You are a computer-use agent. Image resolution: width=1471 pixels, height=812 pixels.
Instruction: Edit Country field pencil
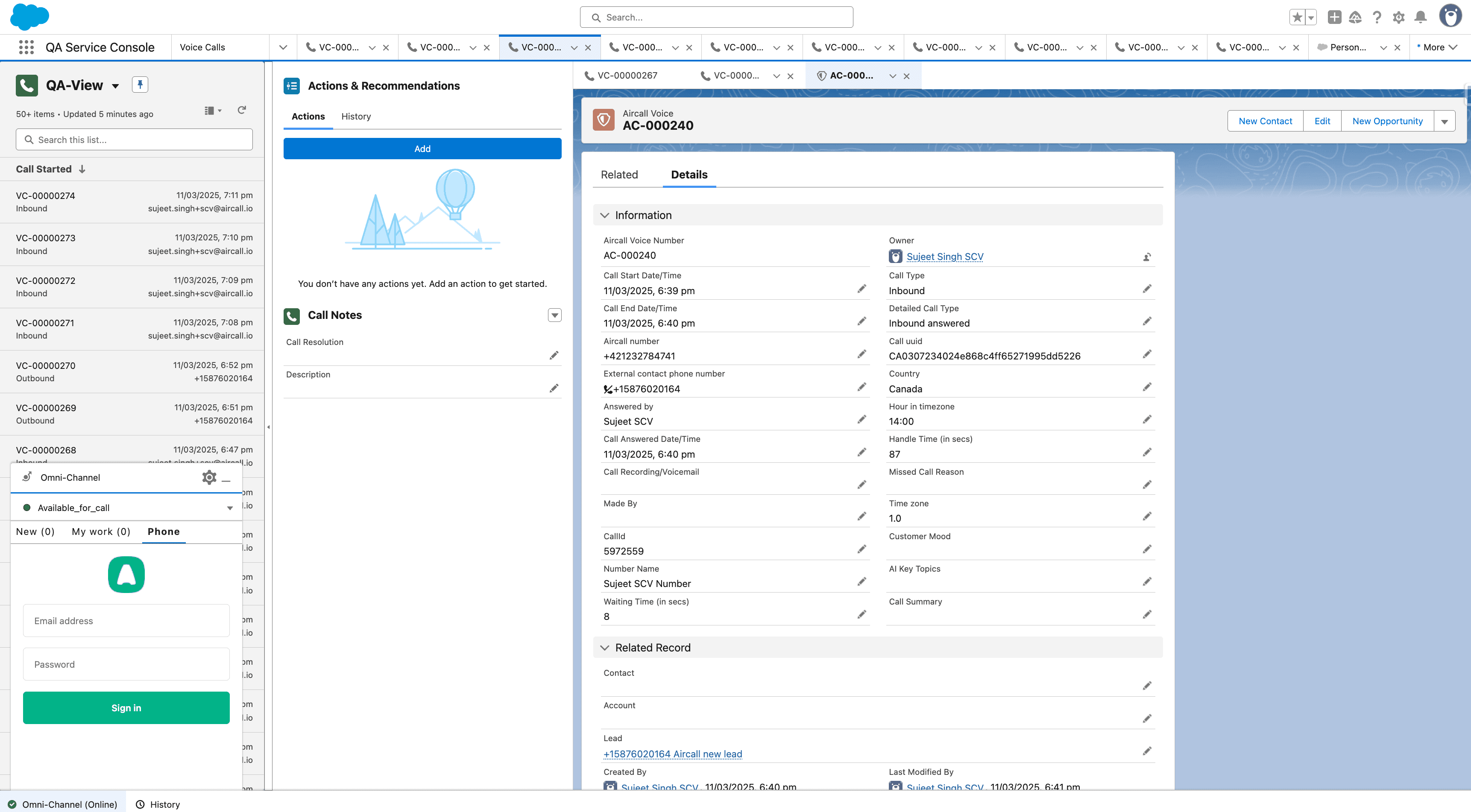pyautogui.click(x=1147, y=387)
